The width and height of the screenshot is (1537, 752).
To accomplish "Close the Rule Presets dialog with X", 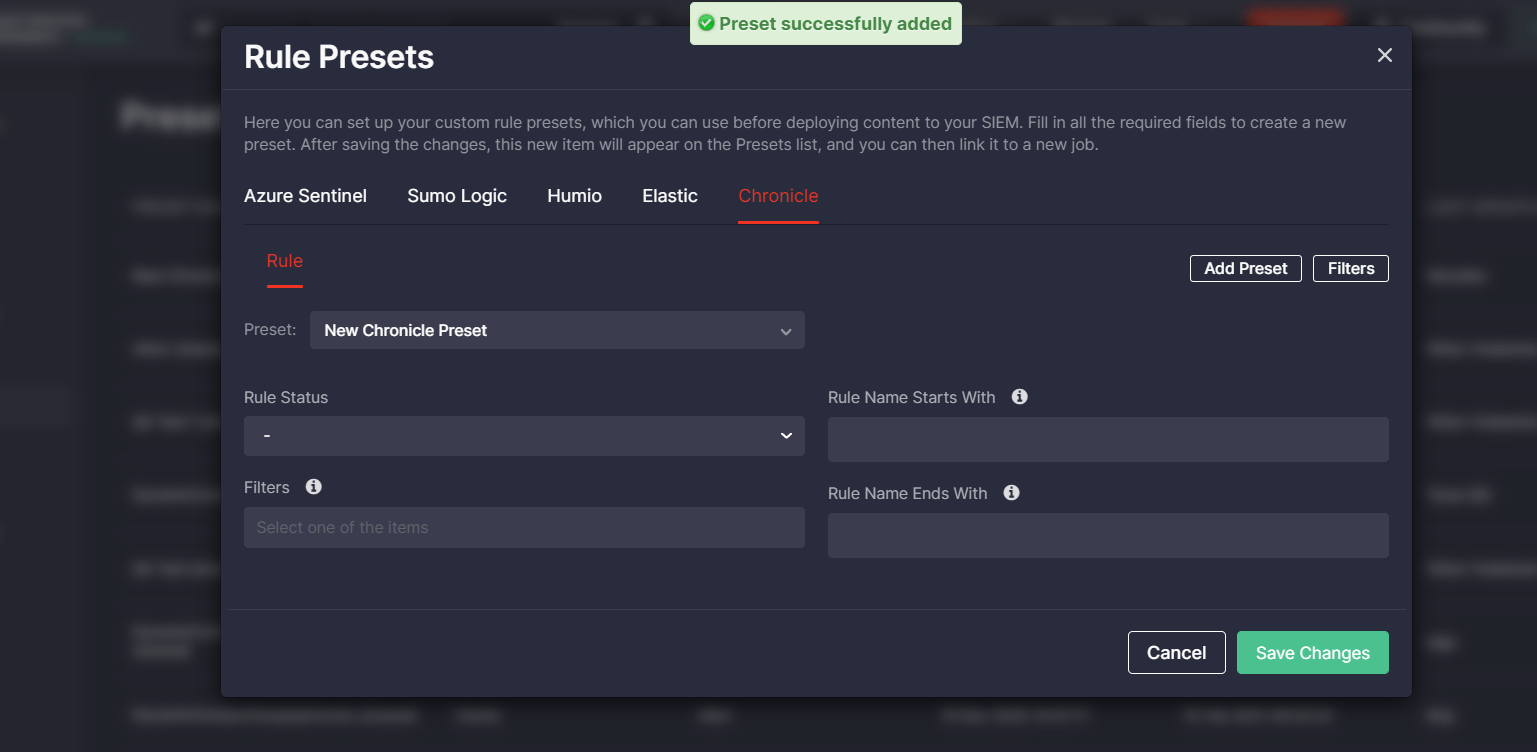I will tap(1385, 56).
